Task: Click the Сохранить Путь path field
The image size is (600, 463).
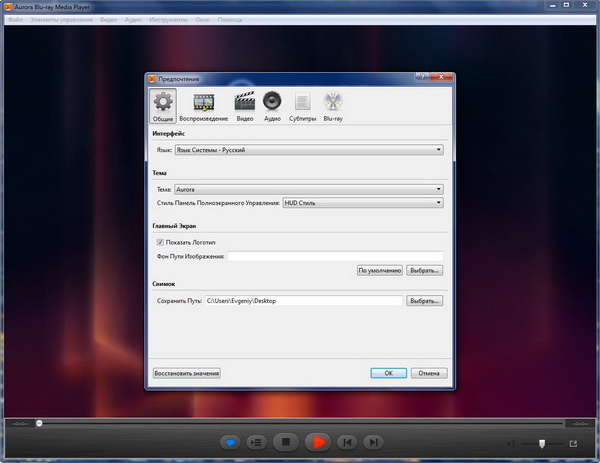Action: click(x=302, y=300)
